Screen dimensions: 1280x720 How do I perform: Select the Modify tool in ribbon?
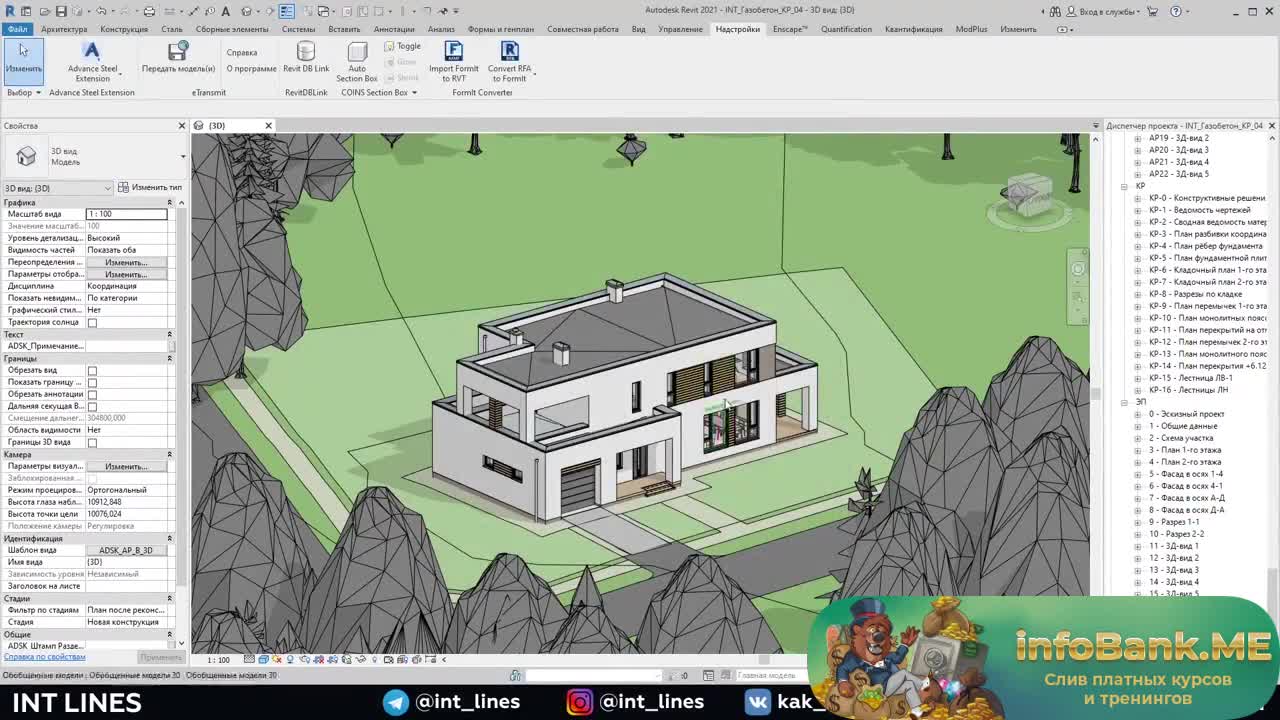pos(23,58)
